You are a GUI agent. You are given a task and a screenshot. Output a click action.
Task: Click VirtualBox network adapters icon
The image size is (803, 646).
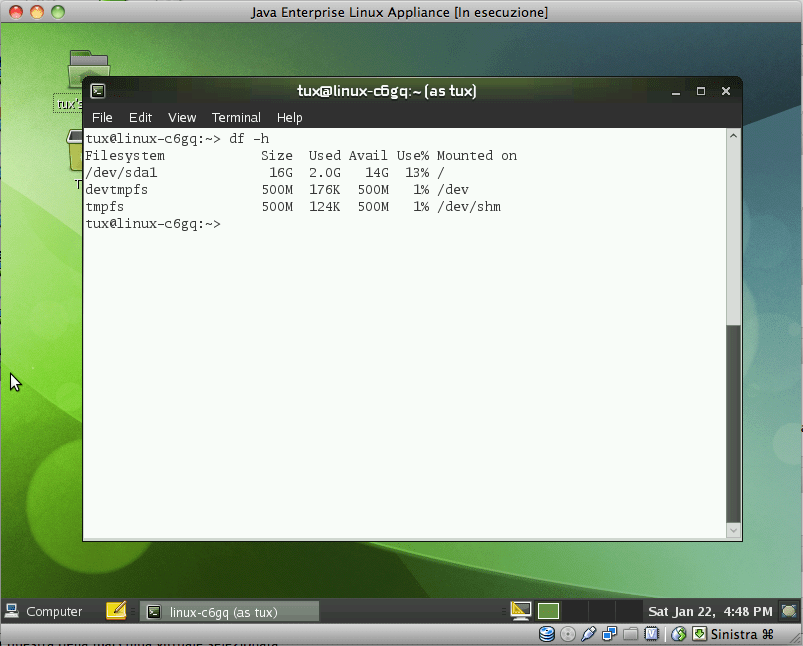[x=609, y=634]
